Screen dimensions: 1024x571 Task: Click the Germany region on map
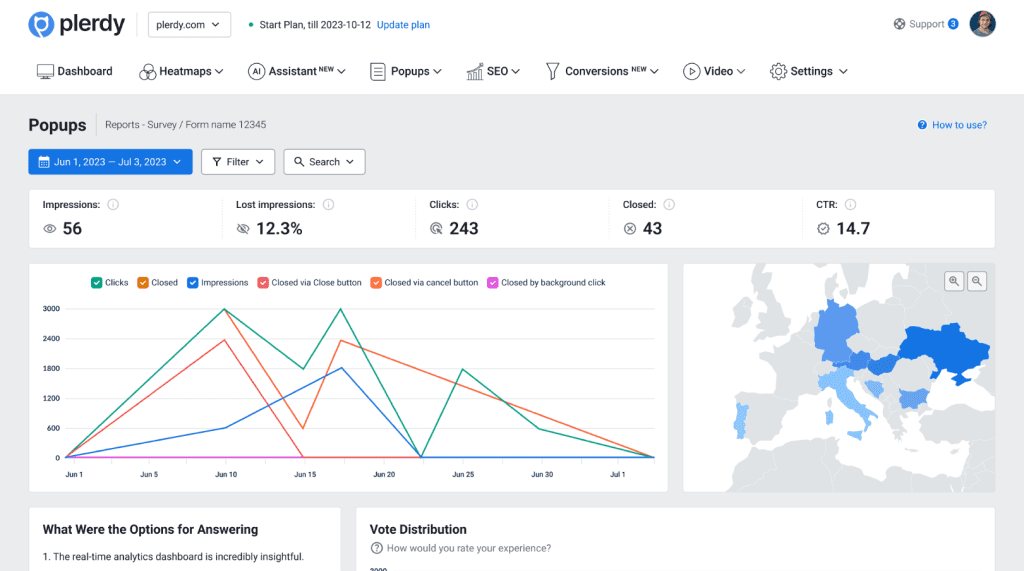click(x=837, y=331)
